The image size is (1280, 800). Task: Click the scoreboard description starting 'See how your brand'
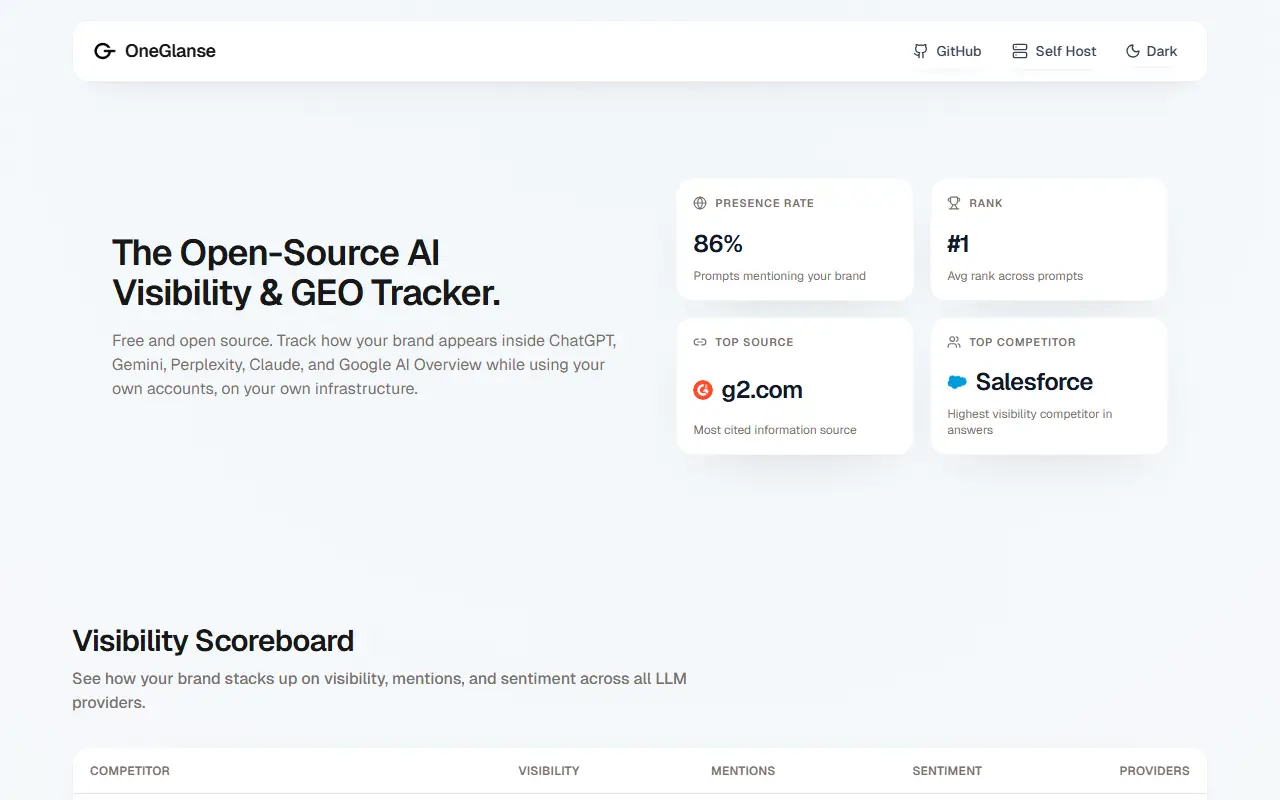click(x=380, y=691)
